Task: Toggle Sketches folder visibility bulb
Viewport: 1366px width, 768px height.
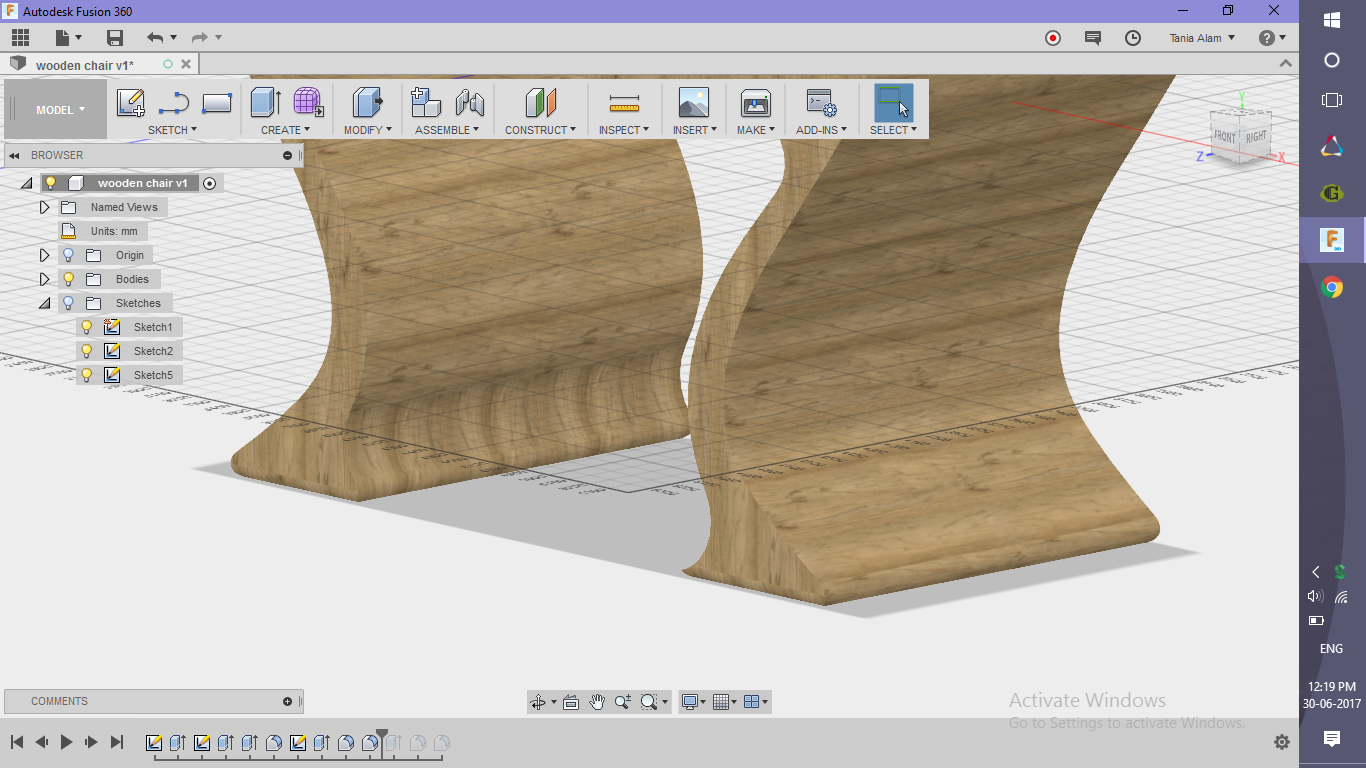Action: point(69,303)
